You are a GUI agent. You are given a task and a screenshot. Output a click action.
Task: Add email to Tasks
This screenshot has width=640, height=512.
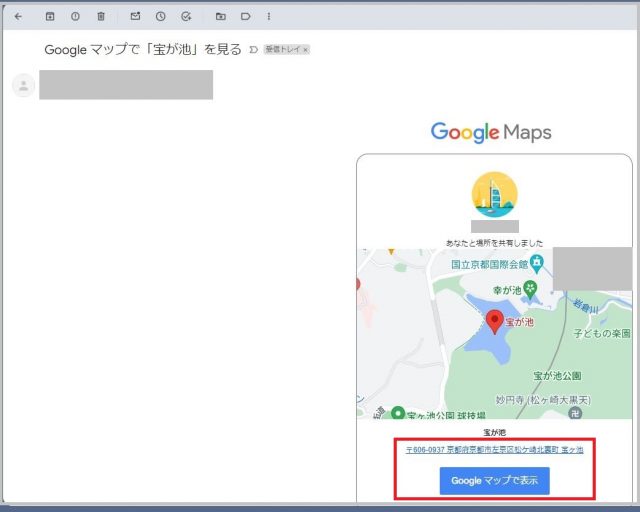coord(186,16)
